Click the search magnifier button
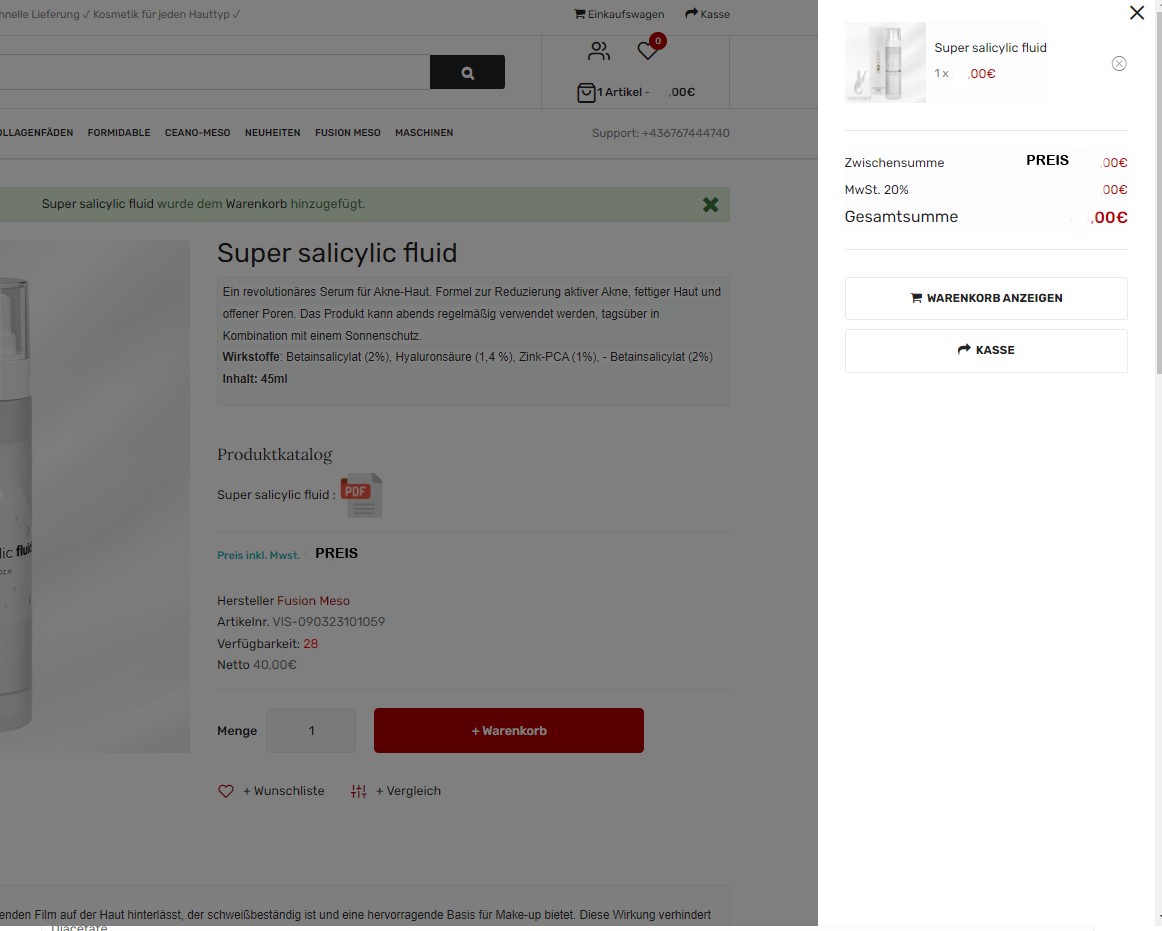 pos(467,73)
